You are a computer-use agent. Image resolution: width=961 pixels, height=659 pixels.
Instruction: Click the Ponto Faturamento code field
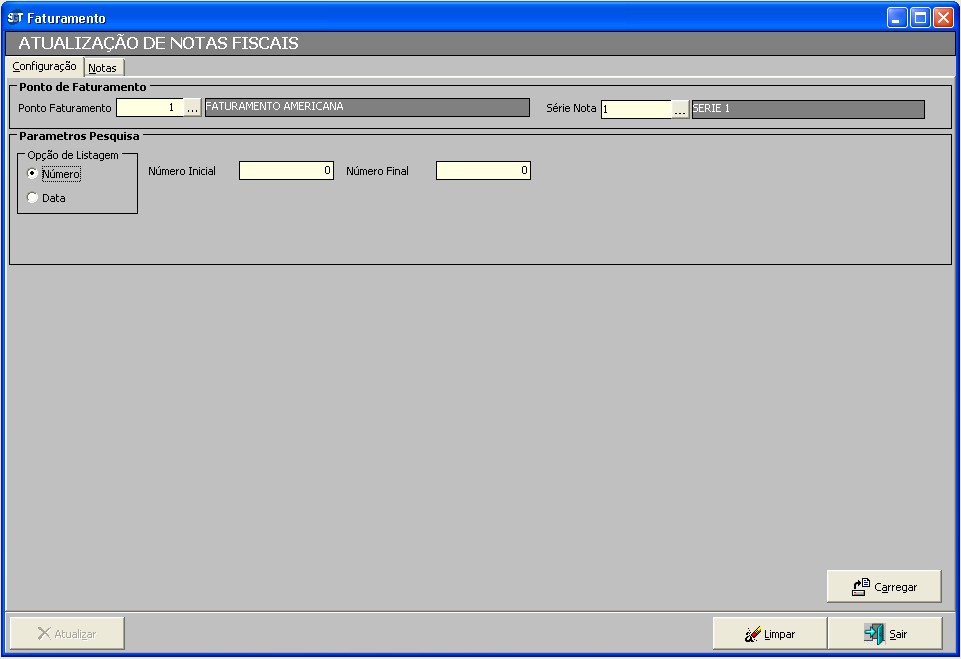point(150,108)
